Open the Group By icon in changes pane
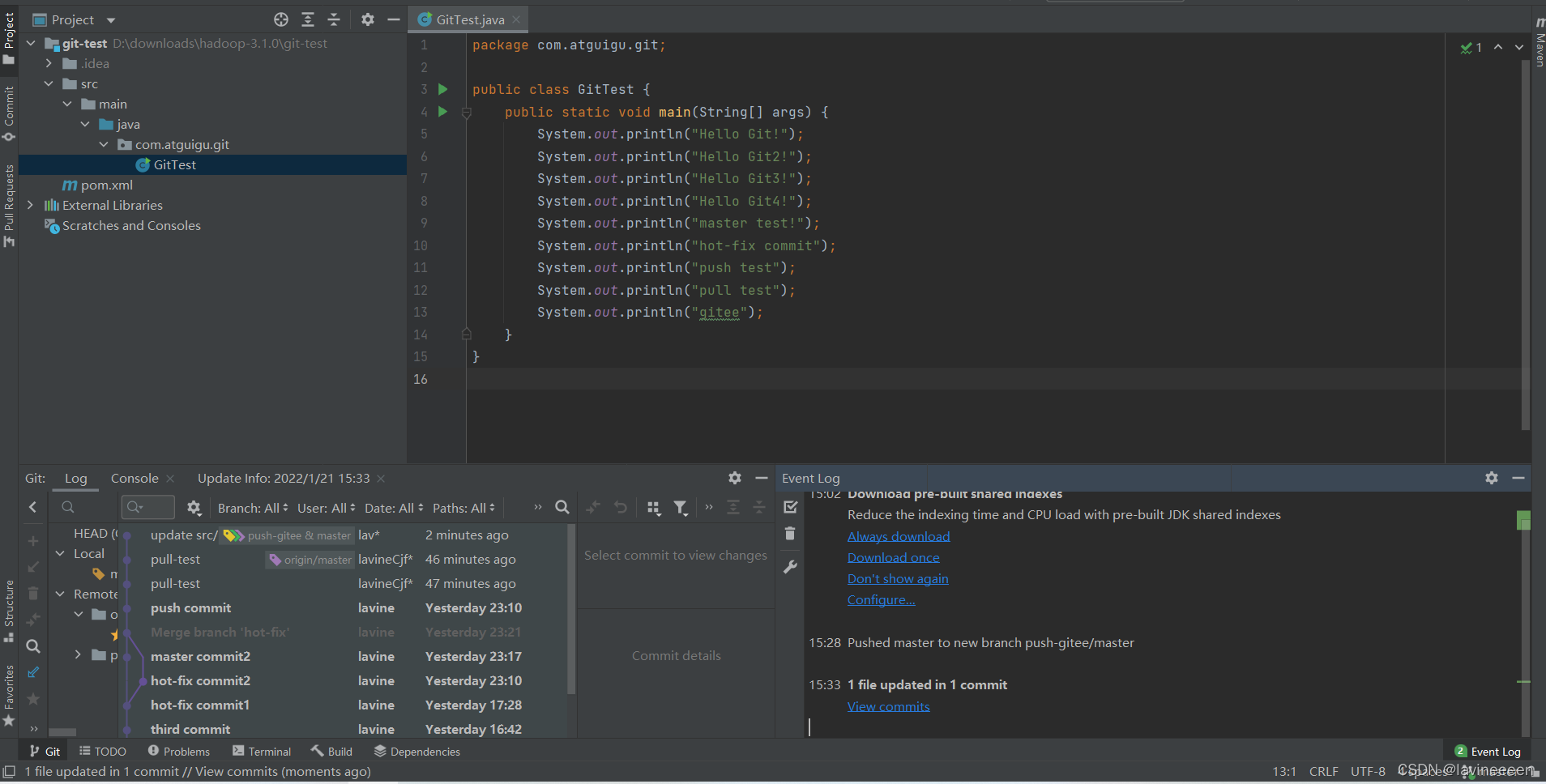1546x784 pixels. pyautogui.click(x=653, y=508)
